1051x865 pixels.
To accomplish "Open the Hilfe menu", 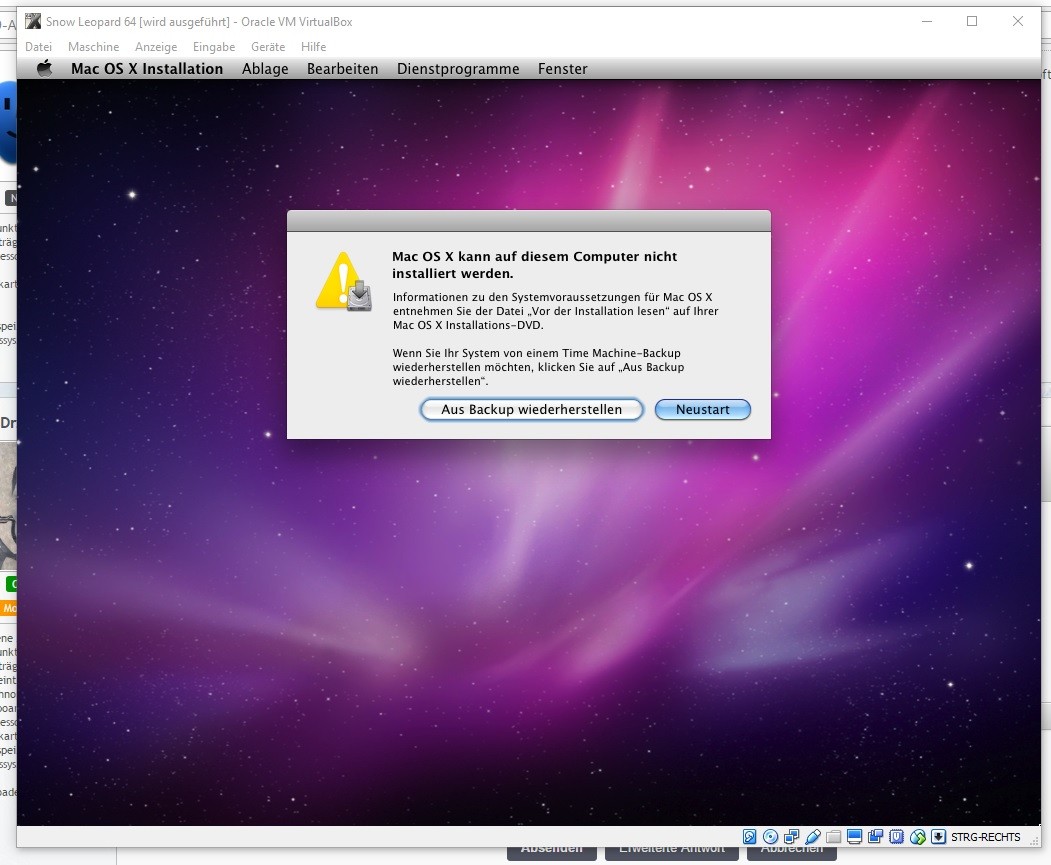I will point(313,47).
